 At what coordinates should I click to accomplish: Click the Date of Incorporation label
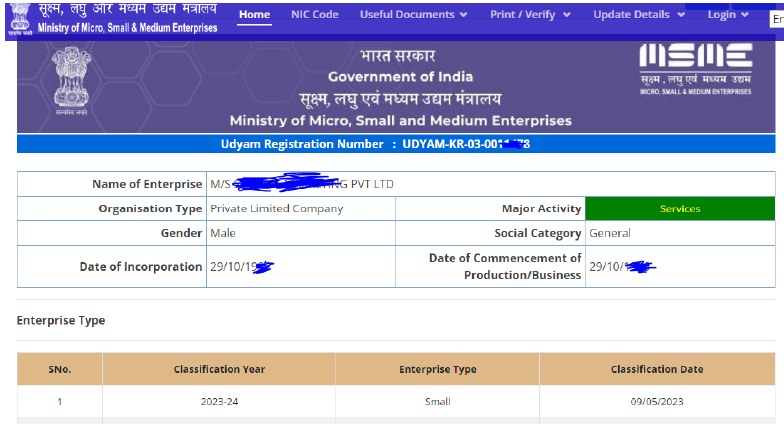click(x=140, y=266)
